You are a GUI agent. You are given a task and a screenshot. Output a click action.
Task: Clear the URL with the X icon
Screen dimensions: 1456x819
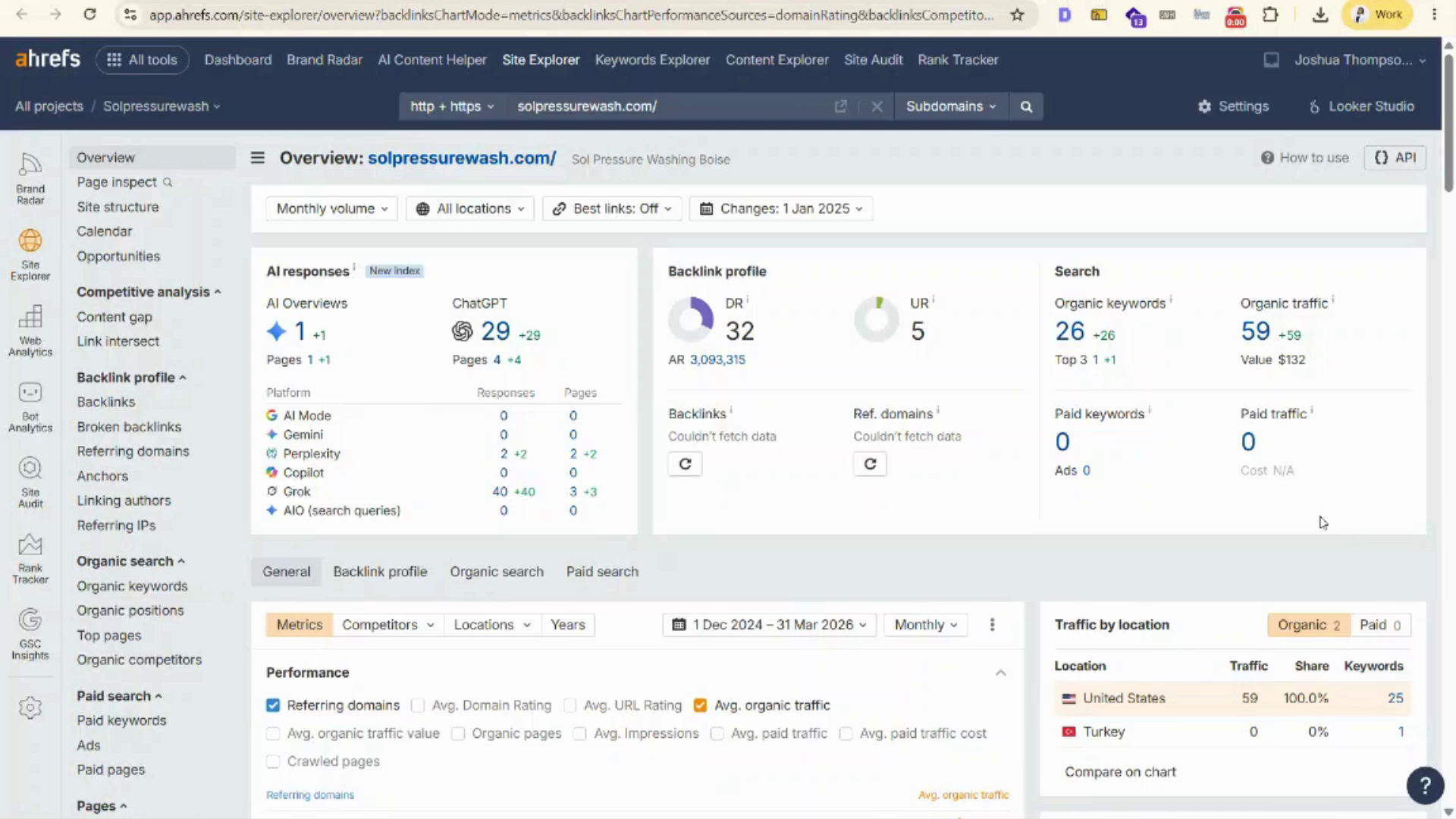(x=877, y=106)
